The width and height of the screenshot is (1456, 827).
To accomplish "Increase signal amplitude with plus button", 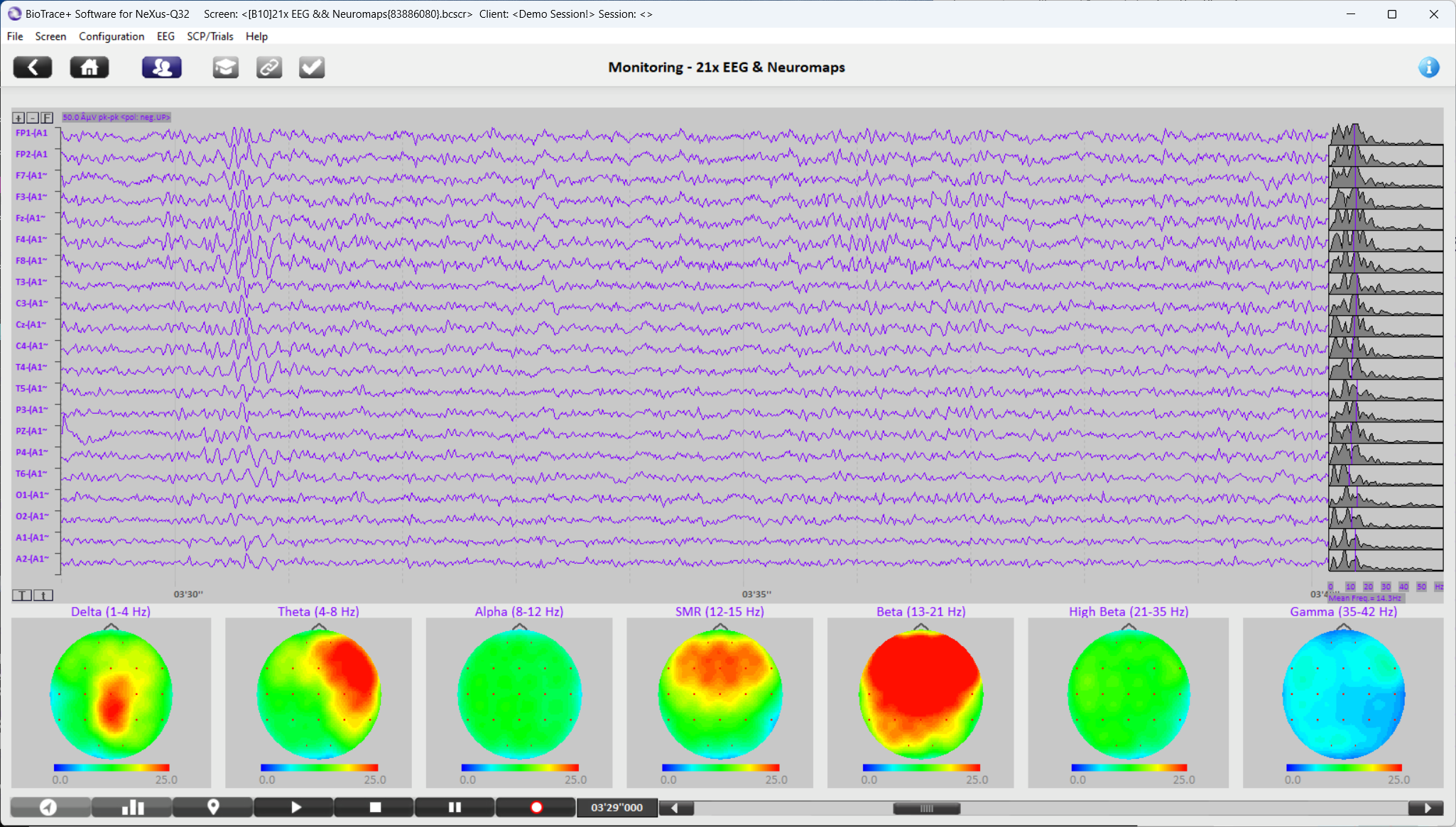I will [x=18, y=118].
